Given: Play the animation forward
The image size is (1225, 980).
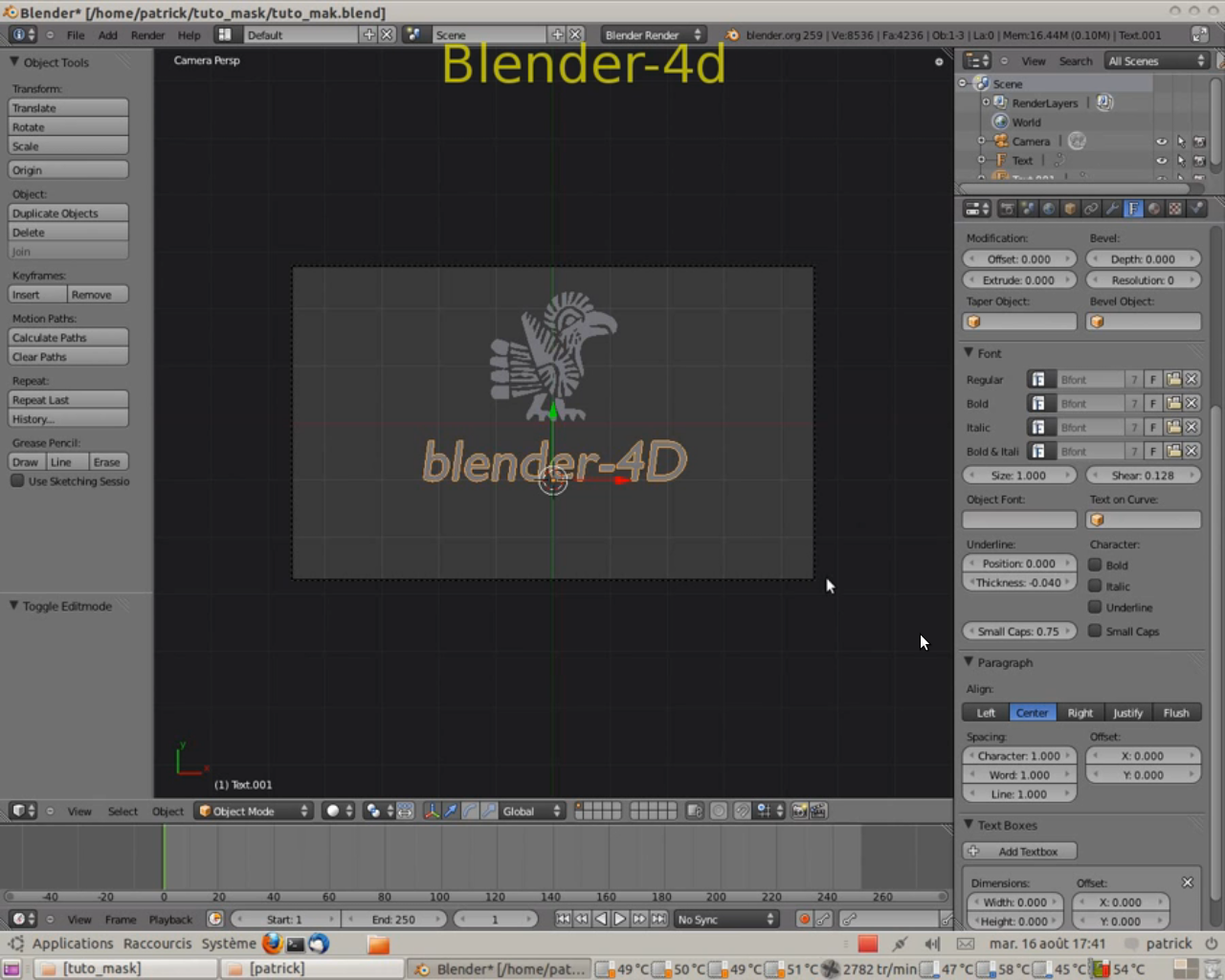Looking at the screenshot, I should point(620,919).
